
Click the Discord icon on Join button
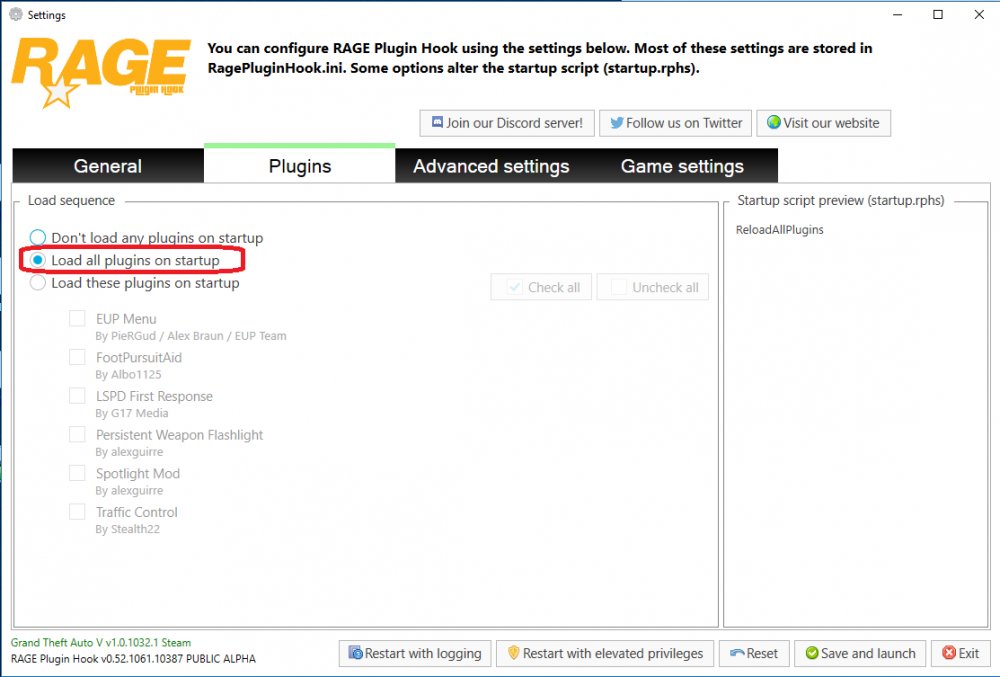point(437,122)
